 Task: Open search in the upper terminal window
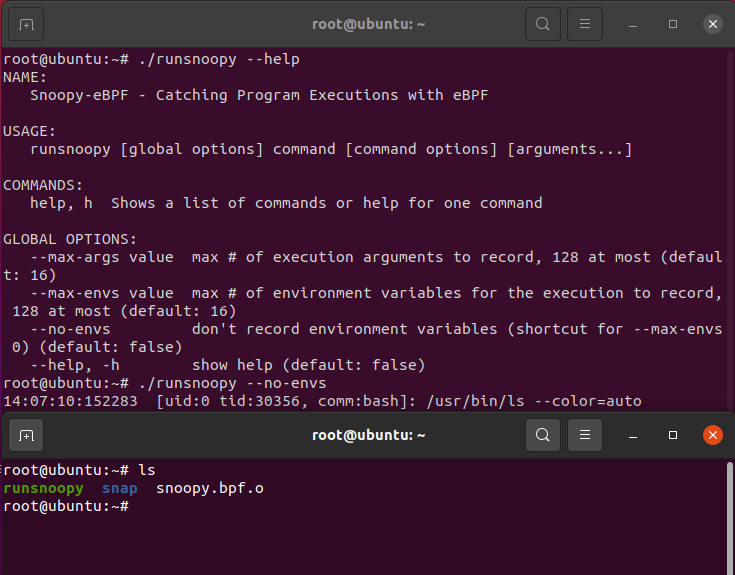coord(542,24)
